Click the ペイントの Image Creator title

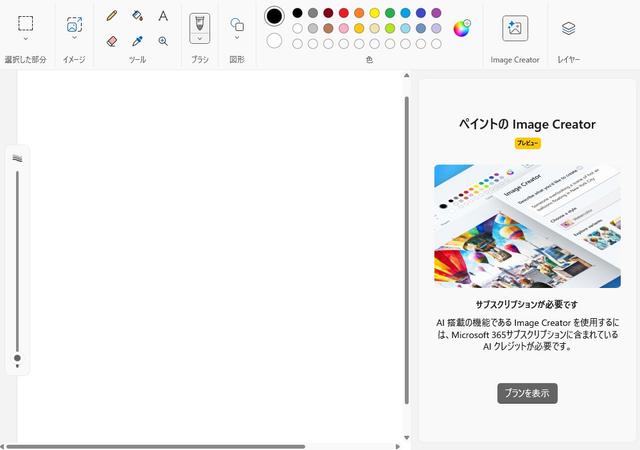click(527, 124)
